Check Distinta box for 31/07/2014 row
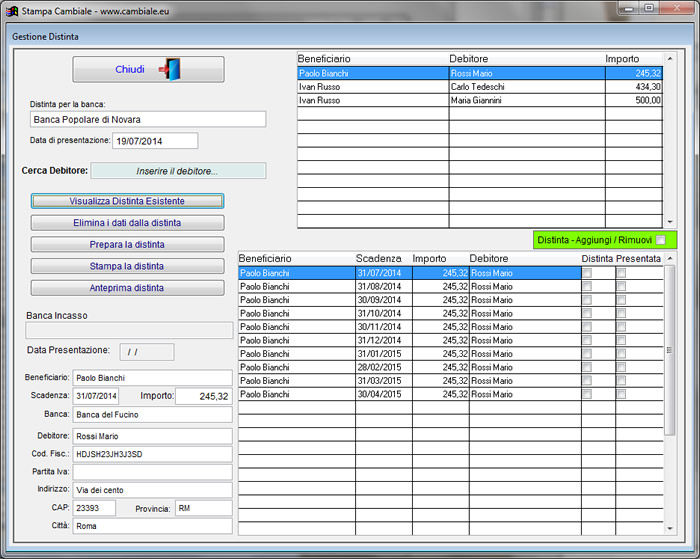 tap(587, 273)
